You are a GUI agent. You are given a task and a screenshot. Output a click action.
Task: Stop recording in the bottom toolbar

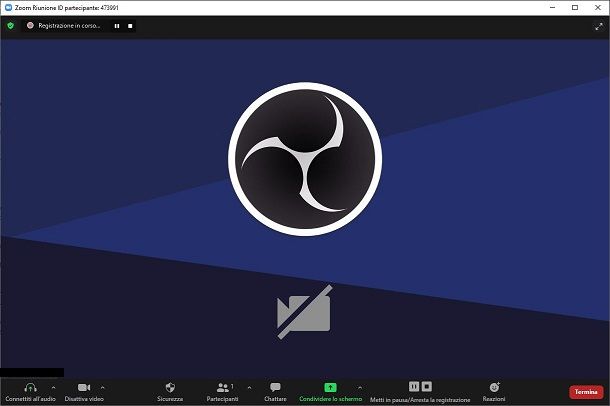[427, 387]
